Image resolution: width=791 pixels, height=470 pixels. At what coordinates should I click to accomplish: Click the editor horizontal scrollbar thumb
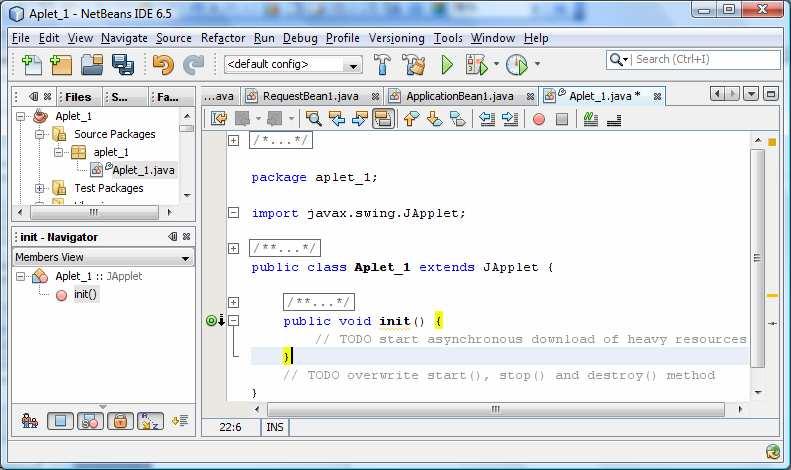495,409
